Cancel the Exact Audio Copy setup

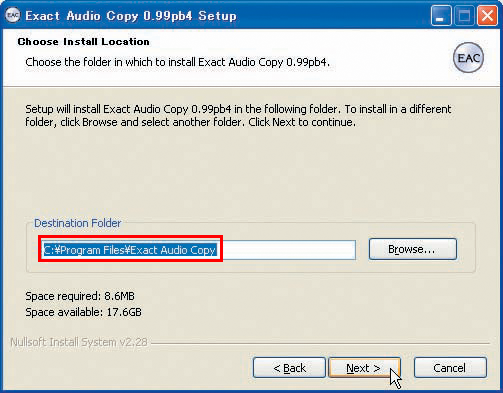point(450,368)
